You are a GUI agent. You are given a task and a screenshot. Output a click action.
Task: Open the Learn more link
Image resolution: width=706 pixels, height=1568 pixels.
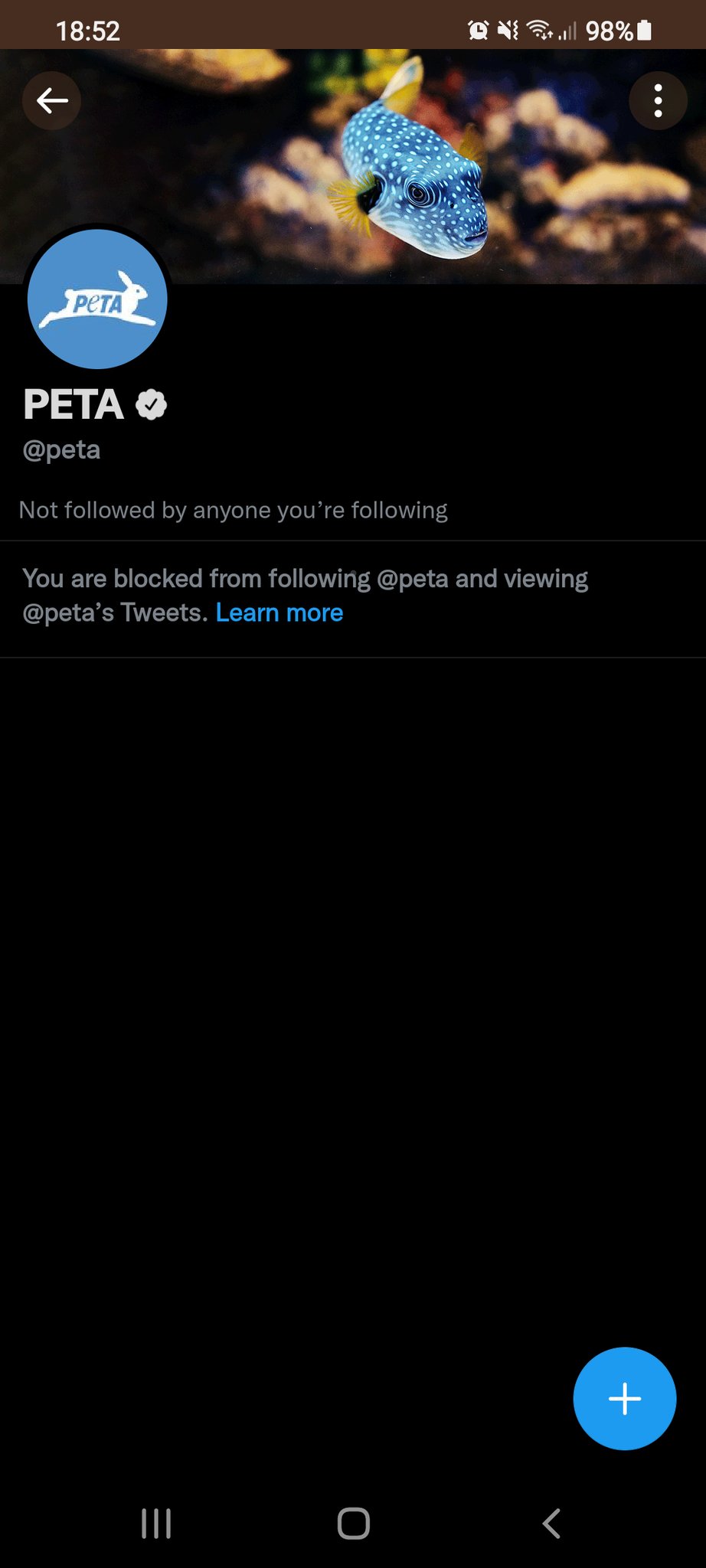(x=279, y=612)
